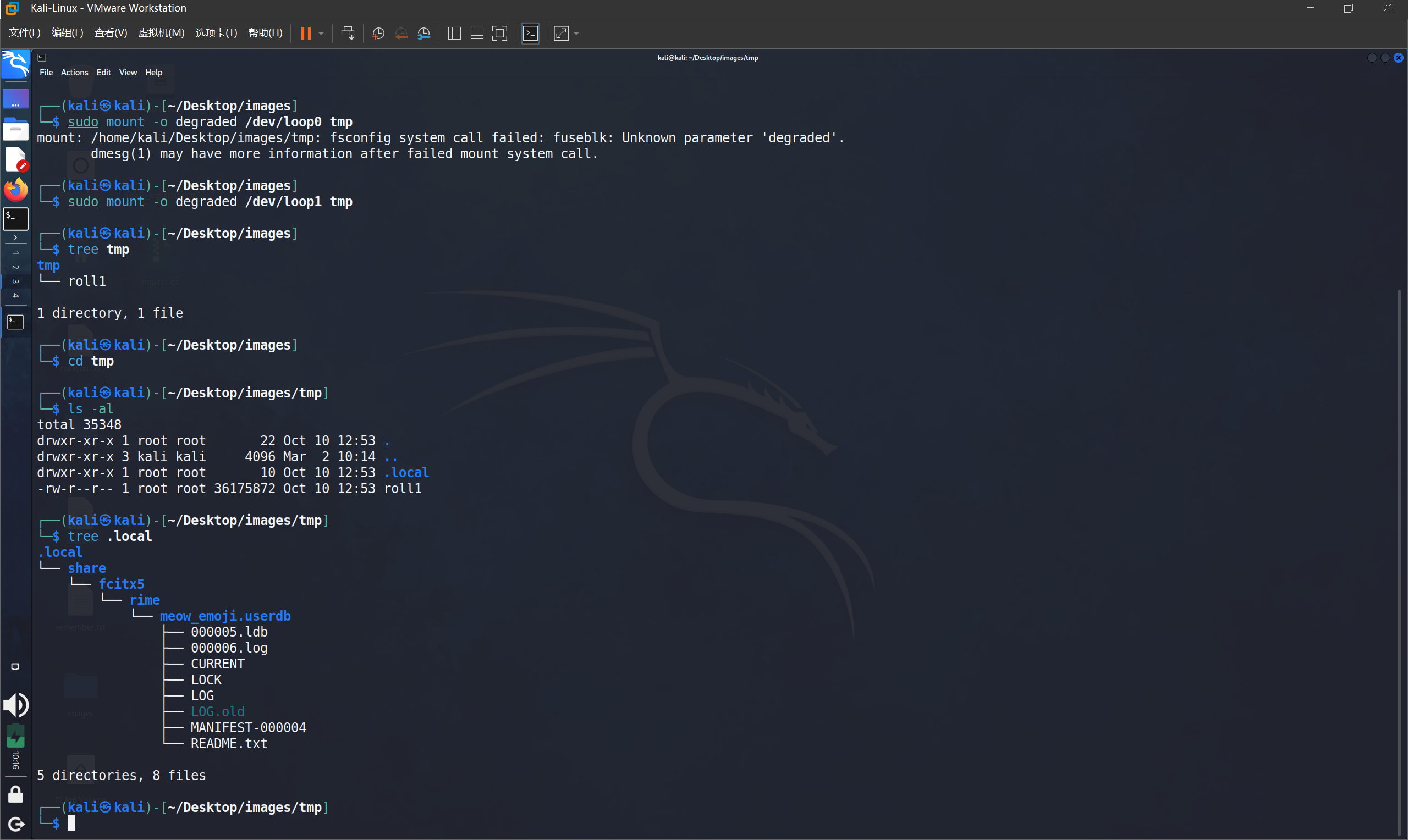Click the wired network status icon
Image resolution: width=1408 pixels, height=840 pixels.
coord(15,667)
